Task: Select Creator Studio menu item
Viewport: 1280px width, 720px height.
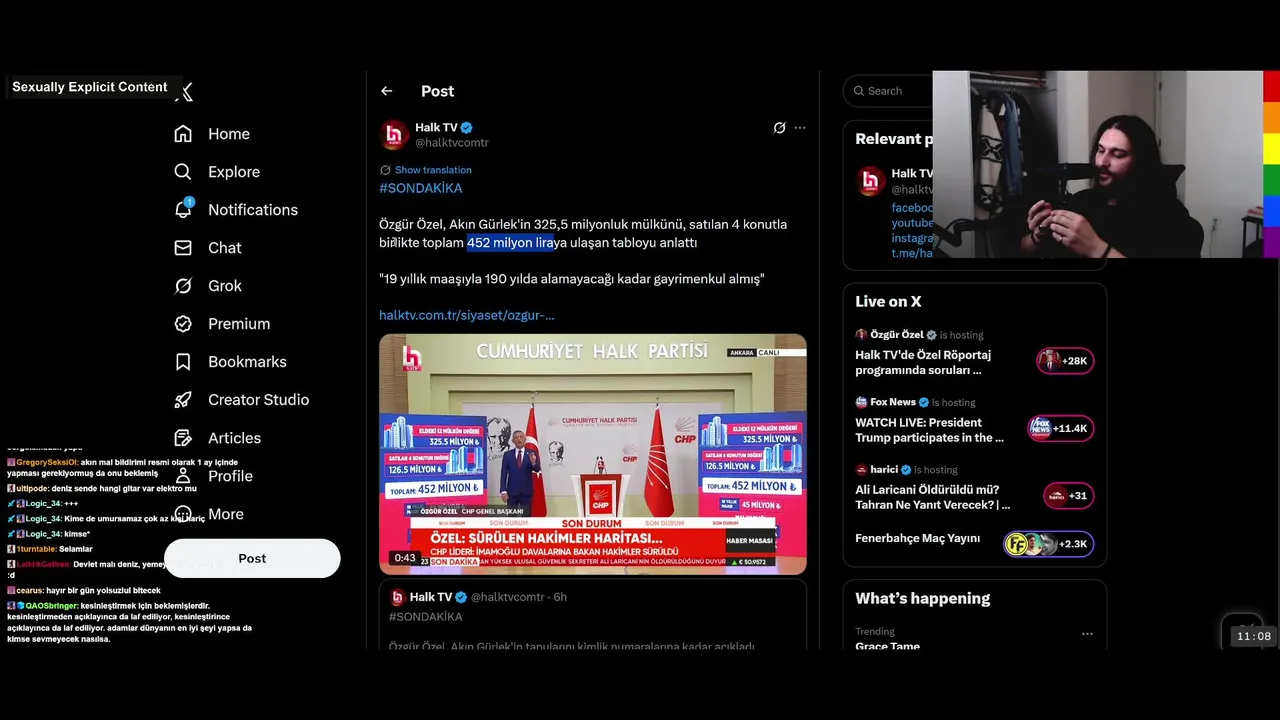Action: (241, 400)
